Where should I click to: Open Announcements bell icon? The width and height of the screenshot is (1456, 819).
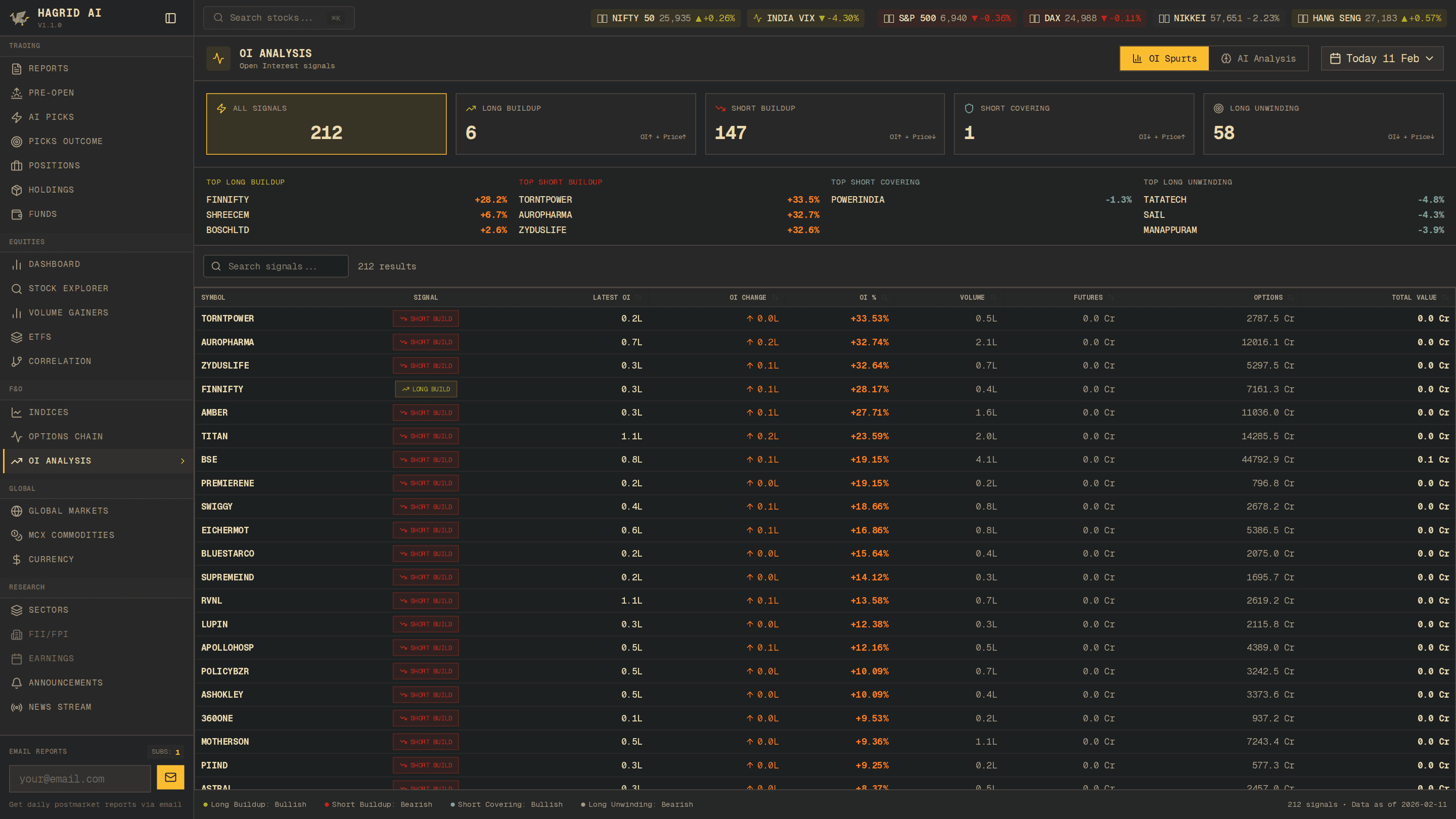coord(16,683)
